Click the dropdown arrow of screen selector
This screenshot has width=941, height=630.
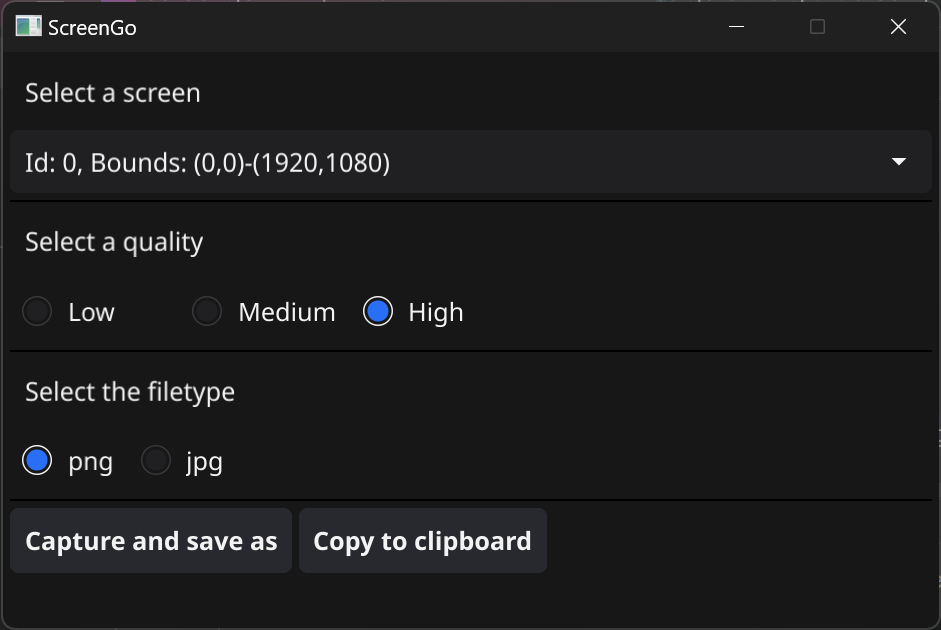(x=898, y=162)
